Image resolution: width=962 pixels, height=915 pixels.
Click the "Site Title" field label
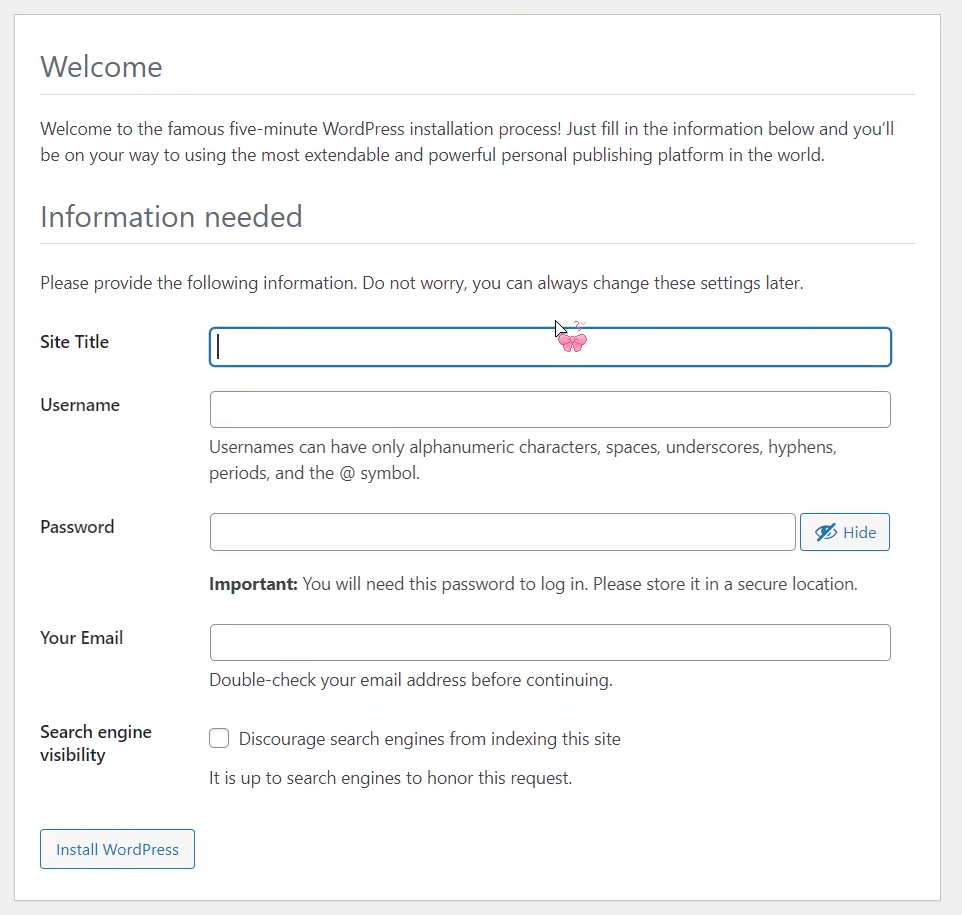74,342
